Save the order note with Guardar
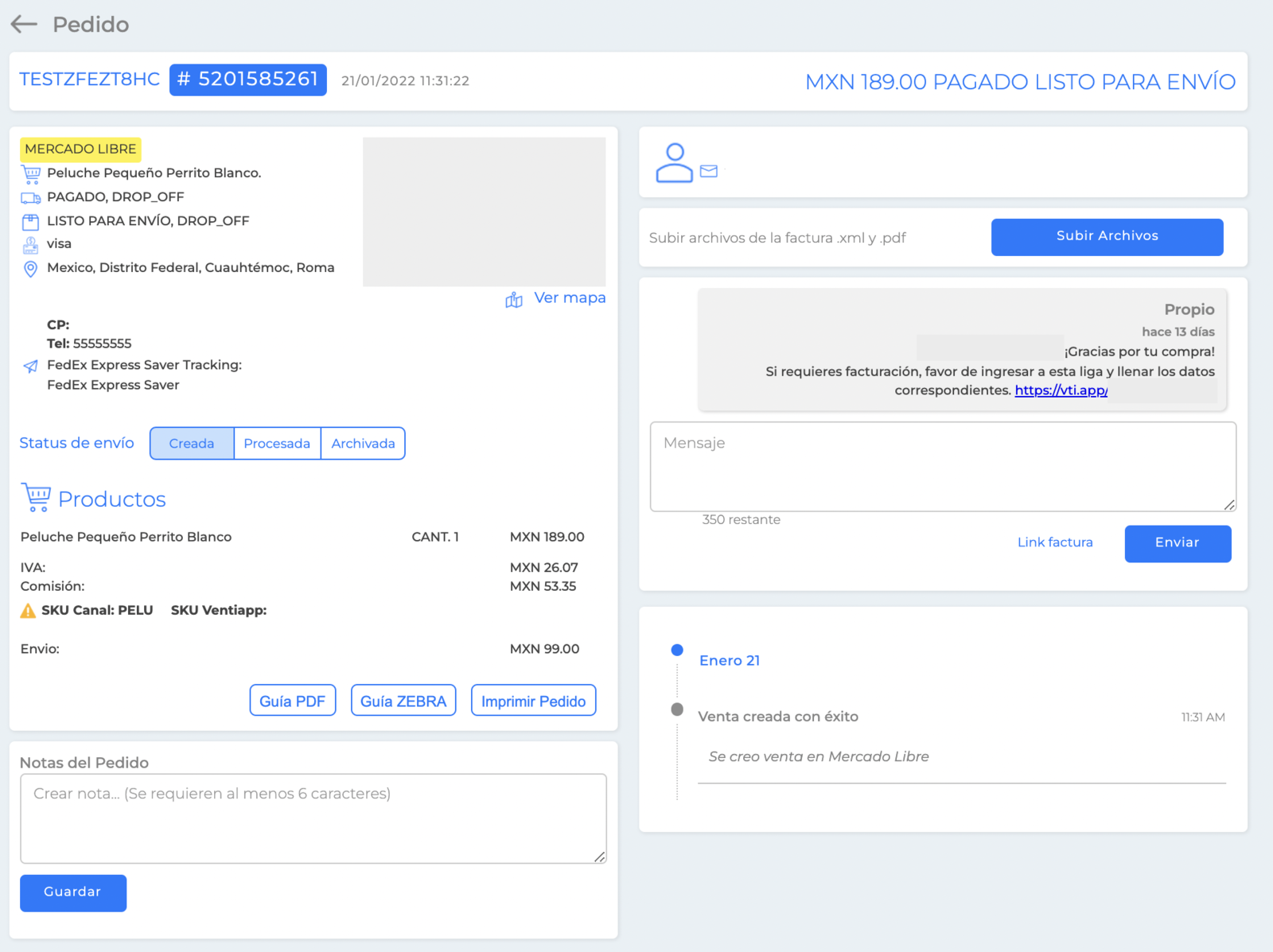The image size is (1273, 952). pyautogui.click(x=73, y=893)
